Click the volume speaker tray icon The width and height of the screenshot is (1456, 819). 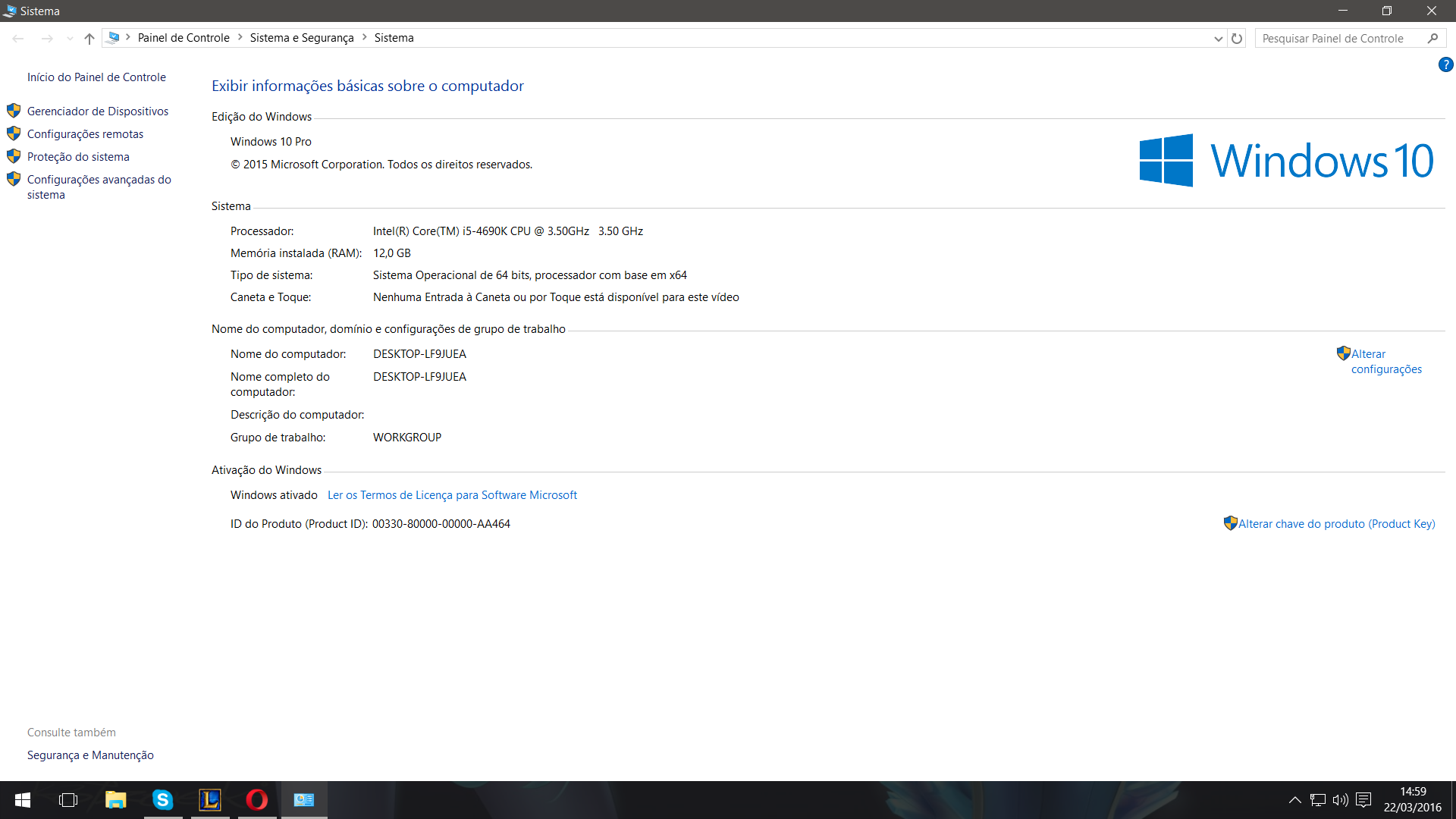pos(1340,800)
